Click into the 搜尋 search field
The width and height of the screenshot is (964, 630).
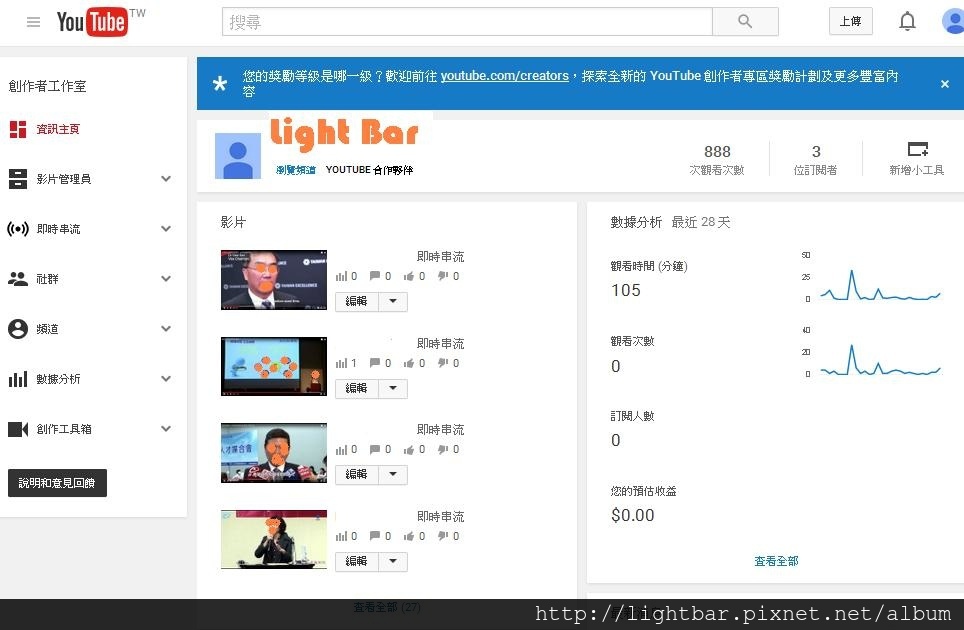(x=467, y=22)
